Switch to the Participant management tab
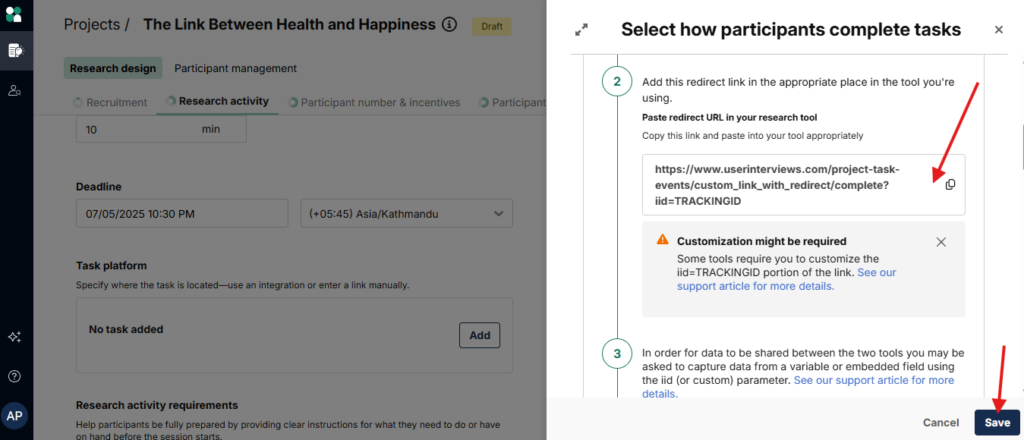 tap(235, 68)
